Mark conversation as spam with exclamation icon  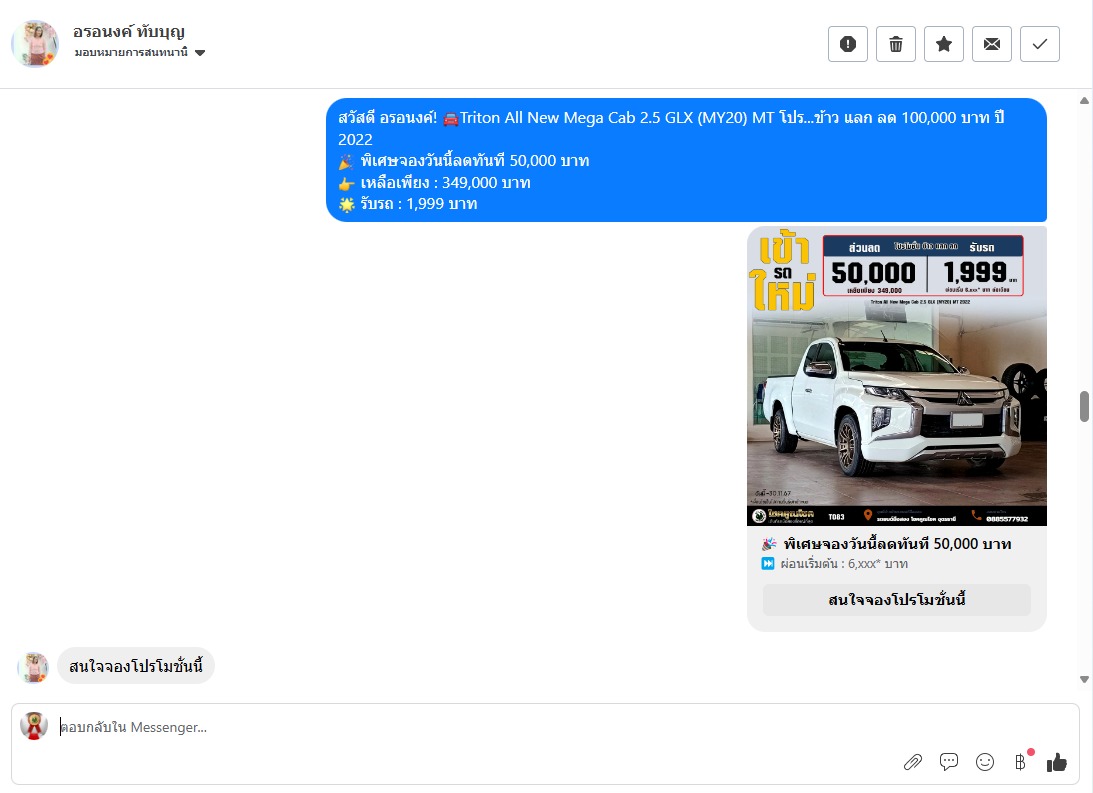(848, 44)
